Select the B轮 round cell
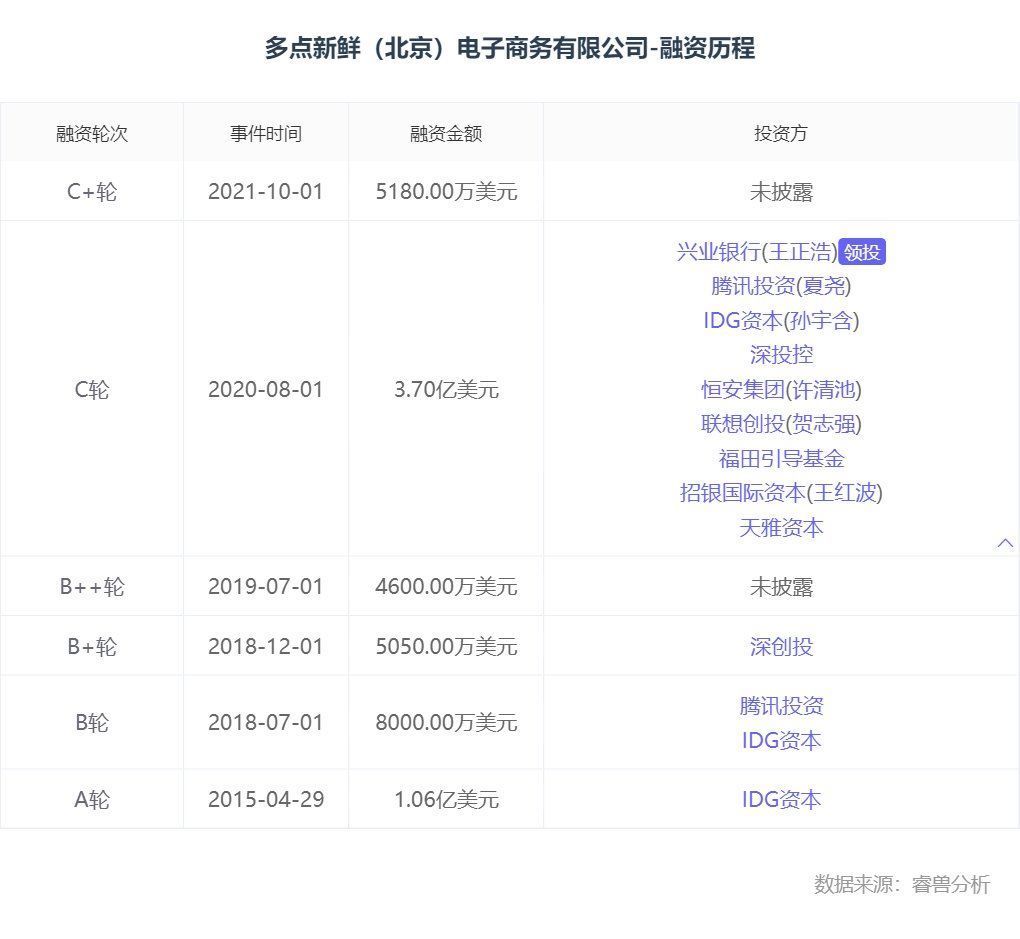This screenshot has width=1020, height=939. [92, 723]
